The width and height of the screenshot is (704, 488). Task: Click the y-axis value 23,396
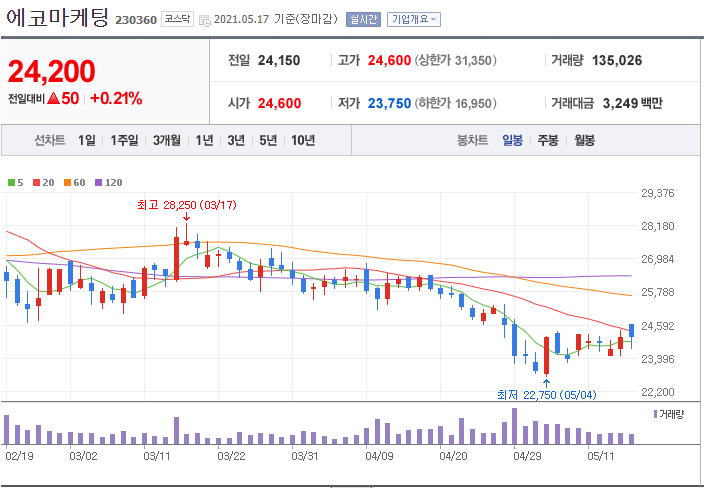tap(658, 359)
